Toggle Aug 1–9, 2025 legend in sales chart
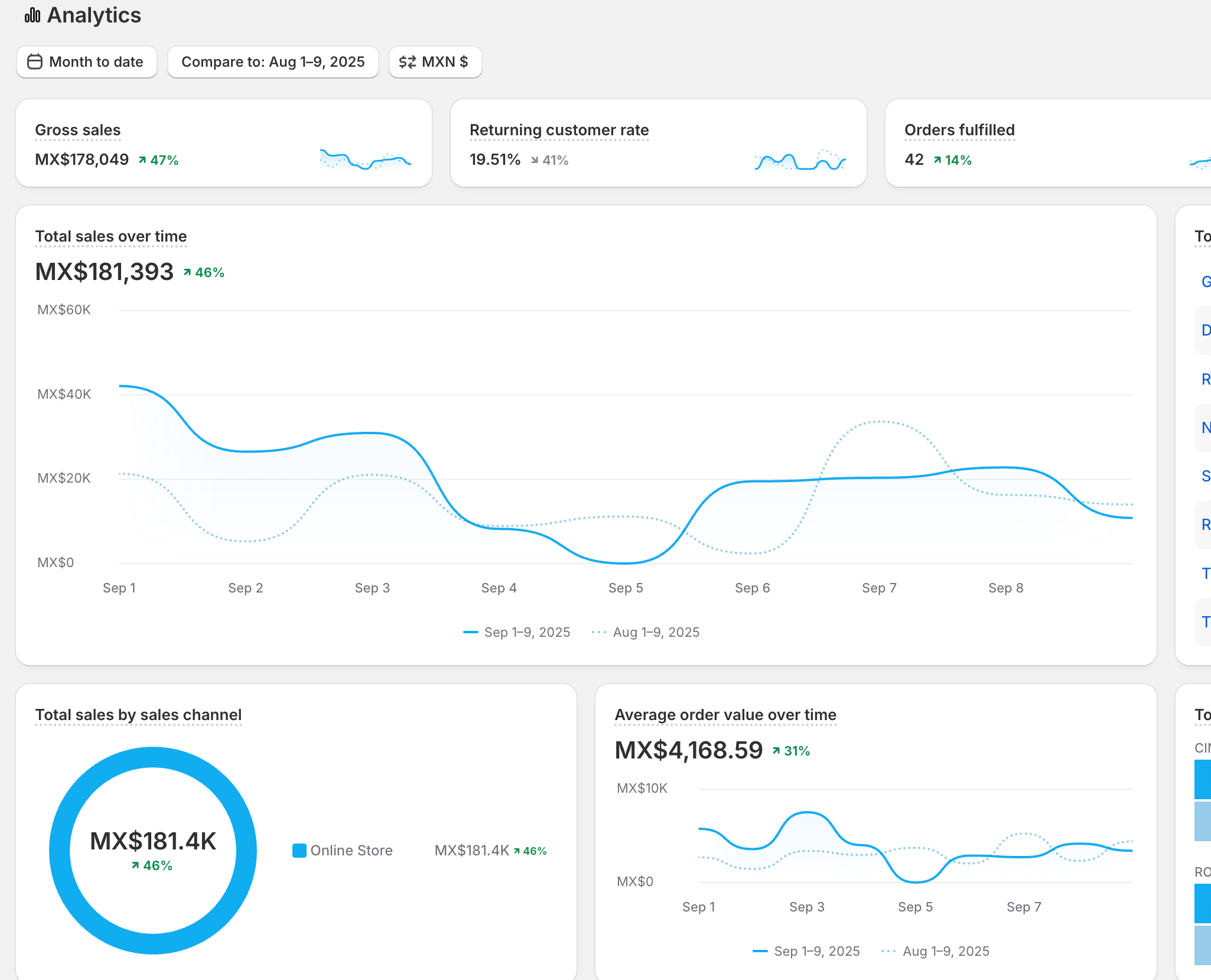Image resolution: width=1211 pixels, height=980 pixels. (646, 632)
